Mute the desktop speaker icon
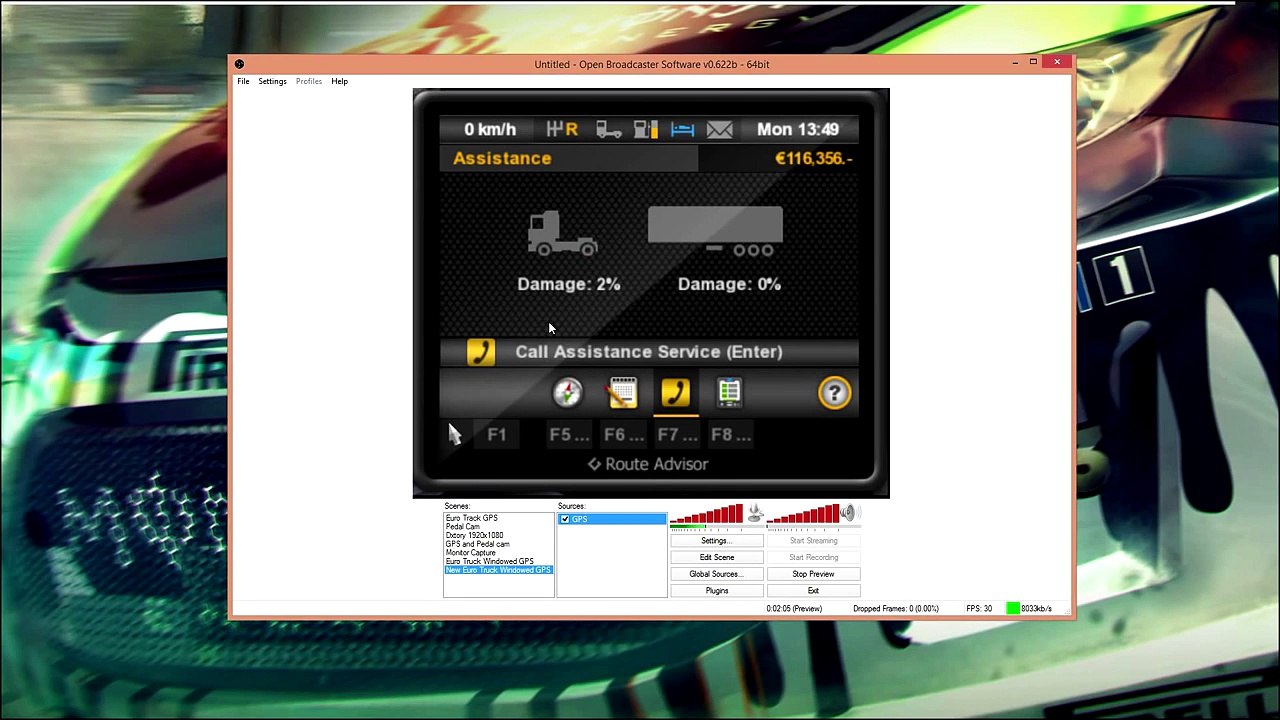The height and width of the screenshot is (720, 1280). tap(849, 514)
